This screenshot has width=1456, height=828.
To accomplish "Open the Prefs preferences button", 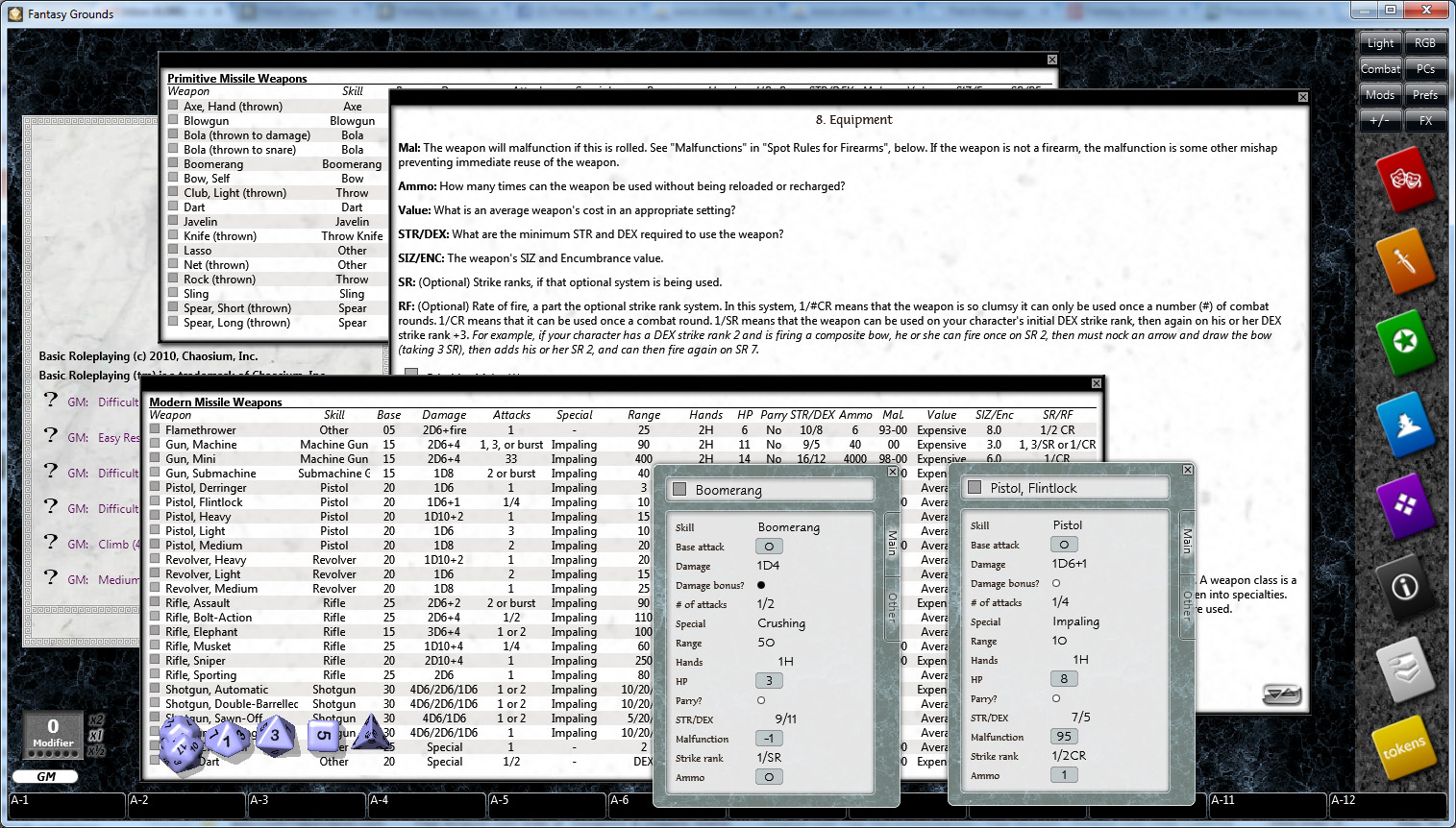I will coord(1425,94).
